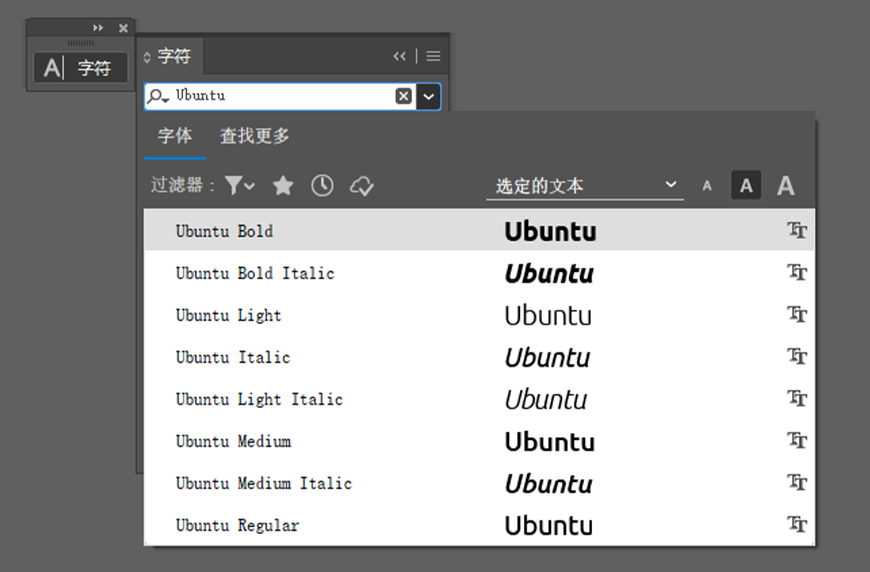This screenshot has height=572, width=870.
Task: Clear the Ubuntu font search text
Action: pyautogui.click(x=403, y=96)
